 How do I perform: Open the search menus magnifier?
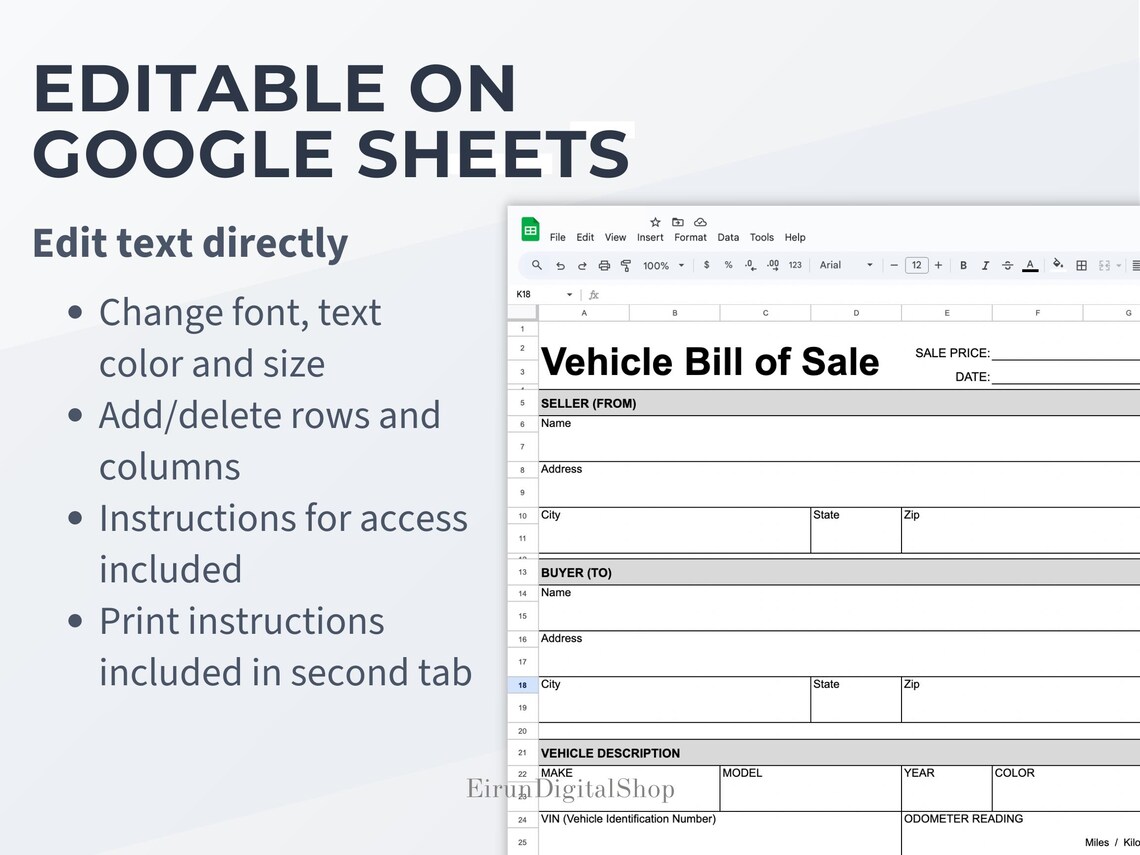coord(537,265)
